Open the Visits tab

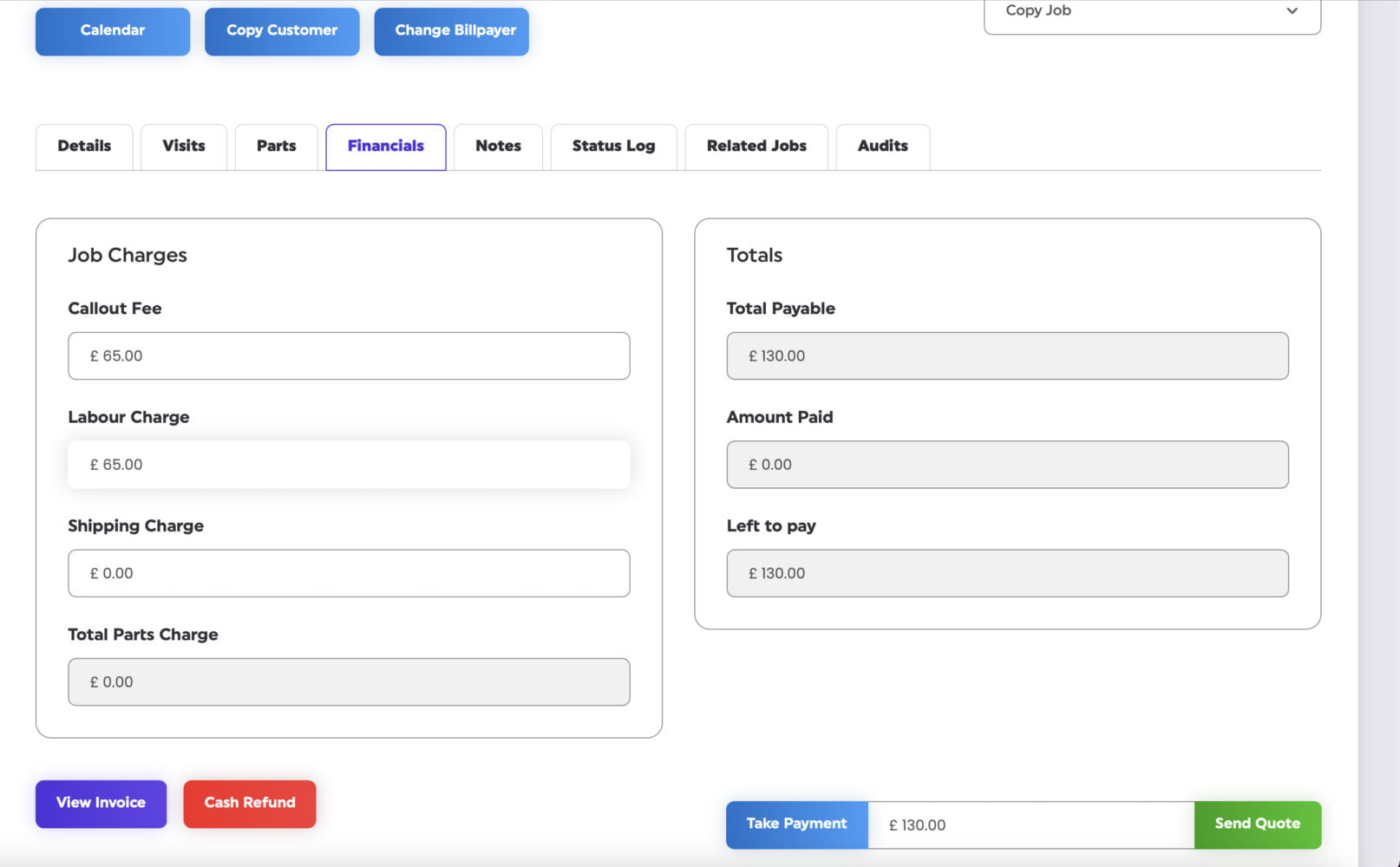184,147
